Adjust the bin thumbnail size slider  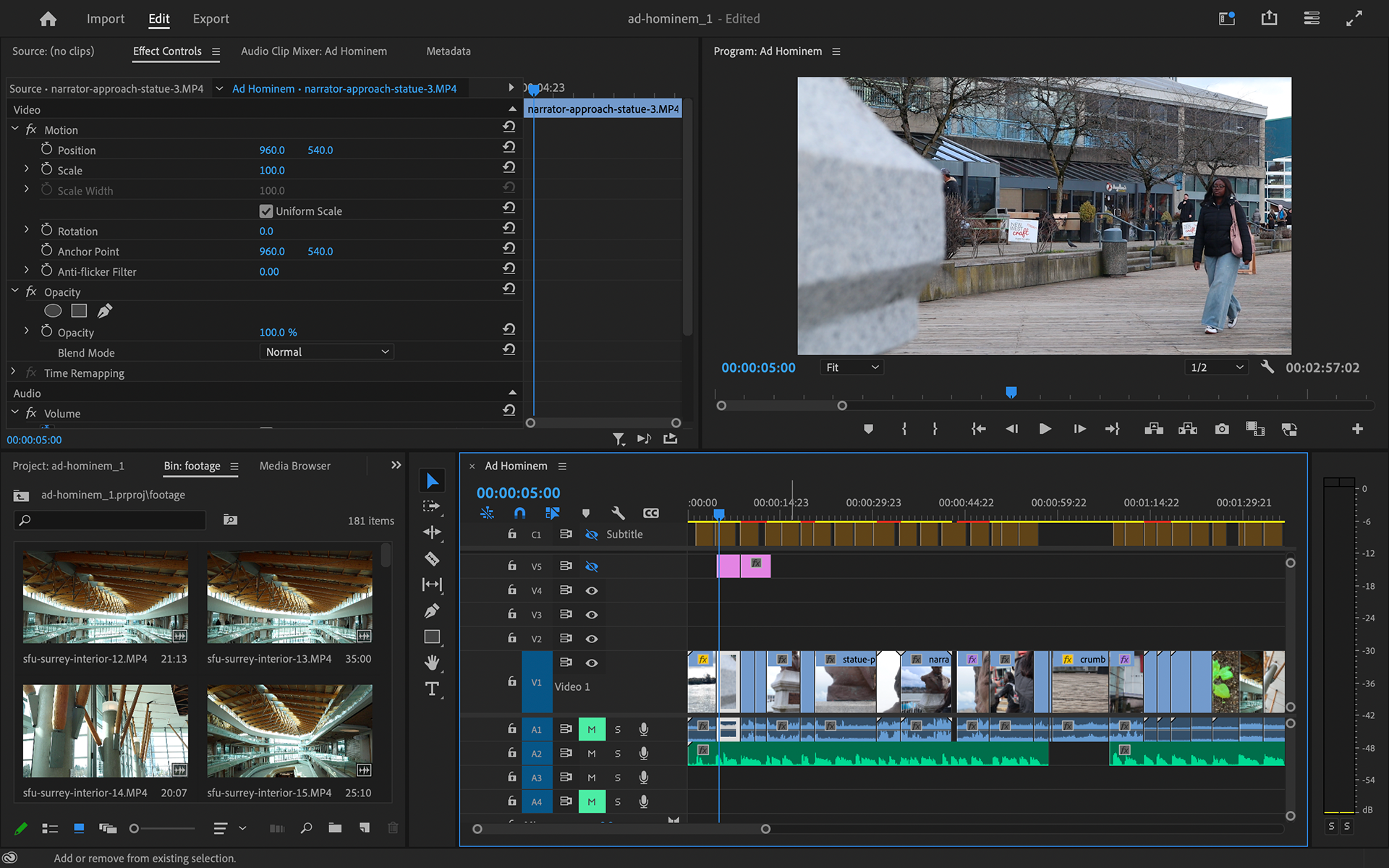click(x=162, y=828)
